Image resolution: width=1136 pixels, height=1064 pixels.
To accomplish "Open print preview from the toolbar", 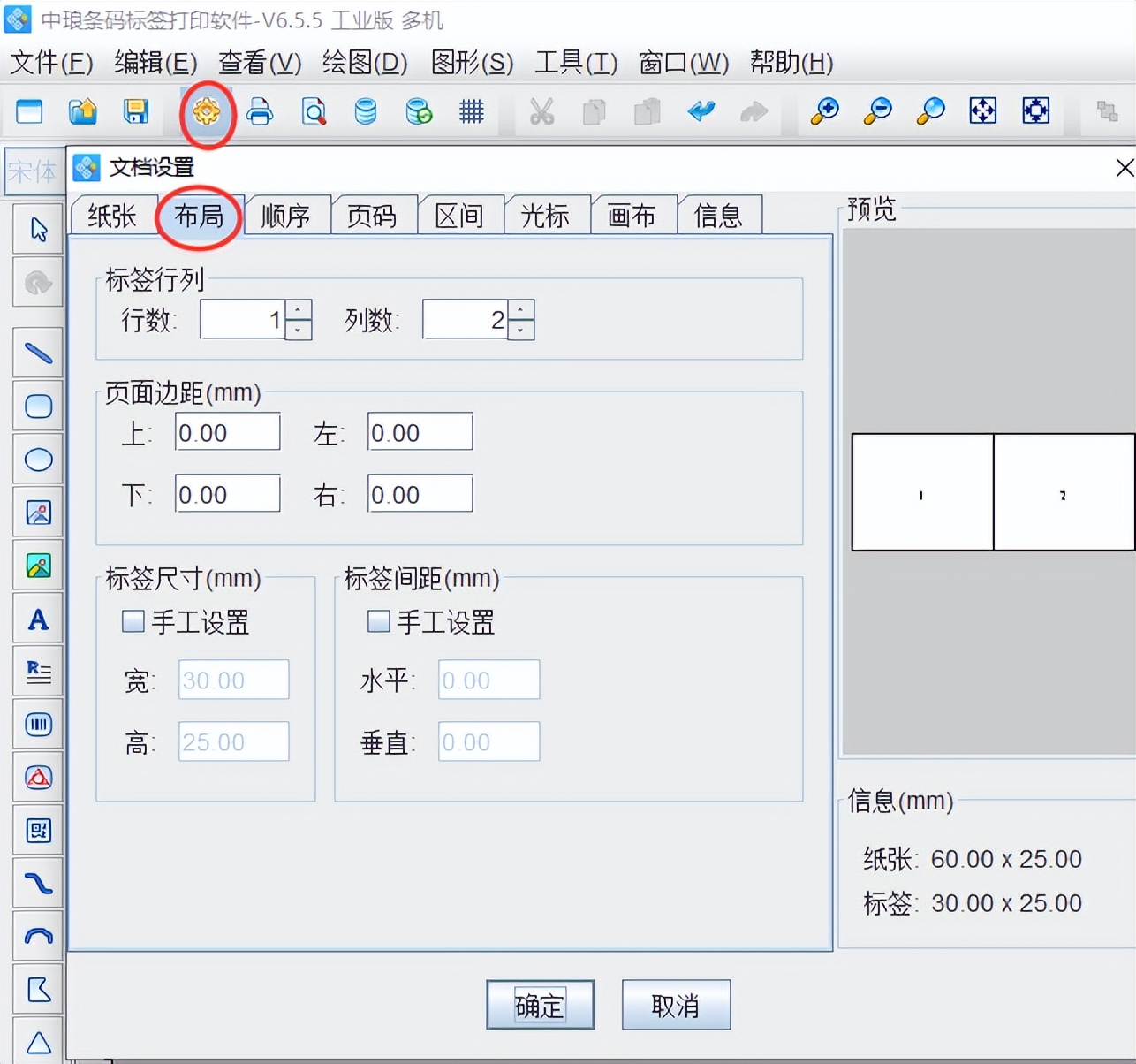I will (313, 112).
